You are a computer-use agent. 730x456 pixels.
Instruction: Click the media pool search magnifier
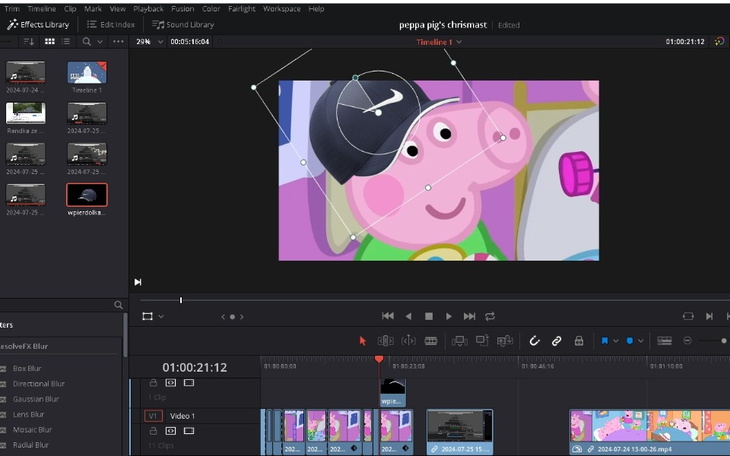click(87, 41)
